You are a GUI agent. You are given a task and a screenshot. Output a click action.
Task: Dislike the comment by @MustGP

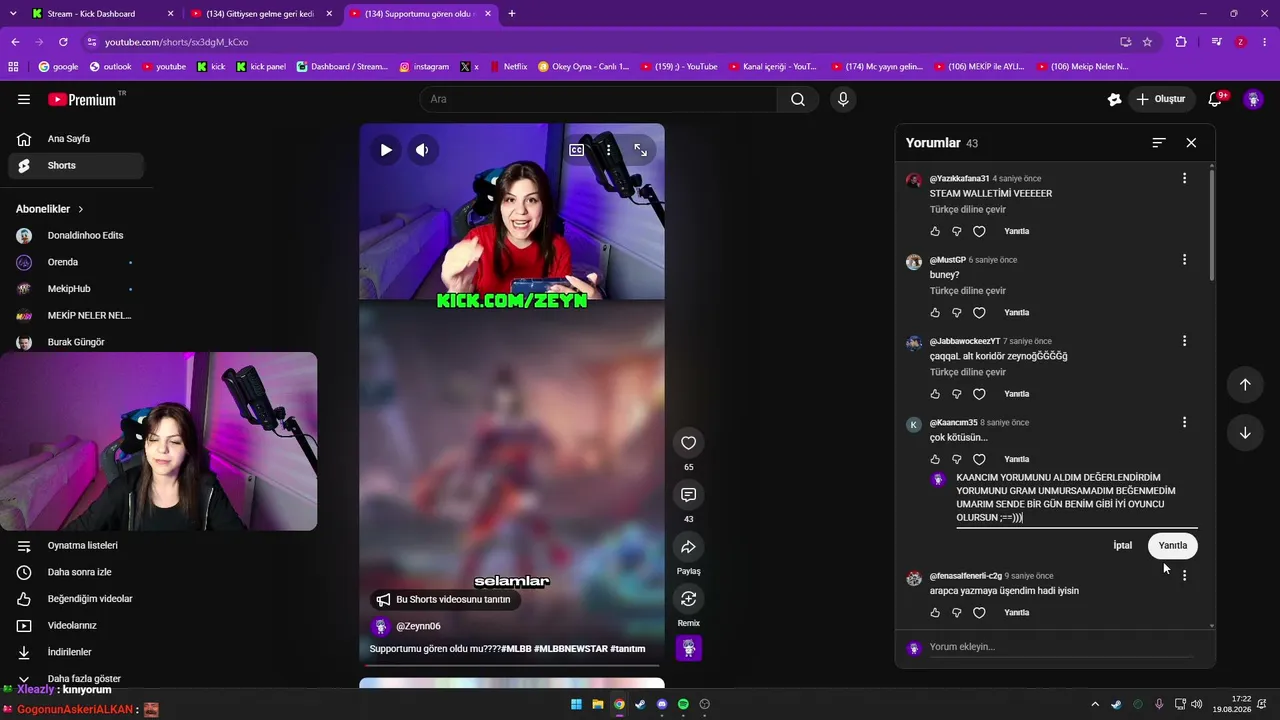[957, 313]
